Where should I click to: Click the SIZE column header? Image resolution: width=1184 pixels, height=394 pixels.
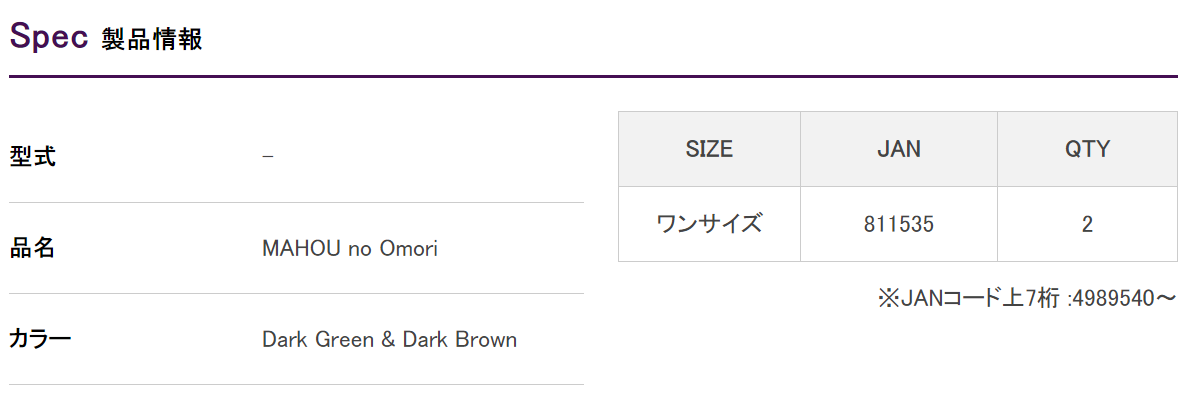pyautogui.click(x=709, y=149)
